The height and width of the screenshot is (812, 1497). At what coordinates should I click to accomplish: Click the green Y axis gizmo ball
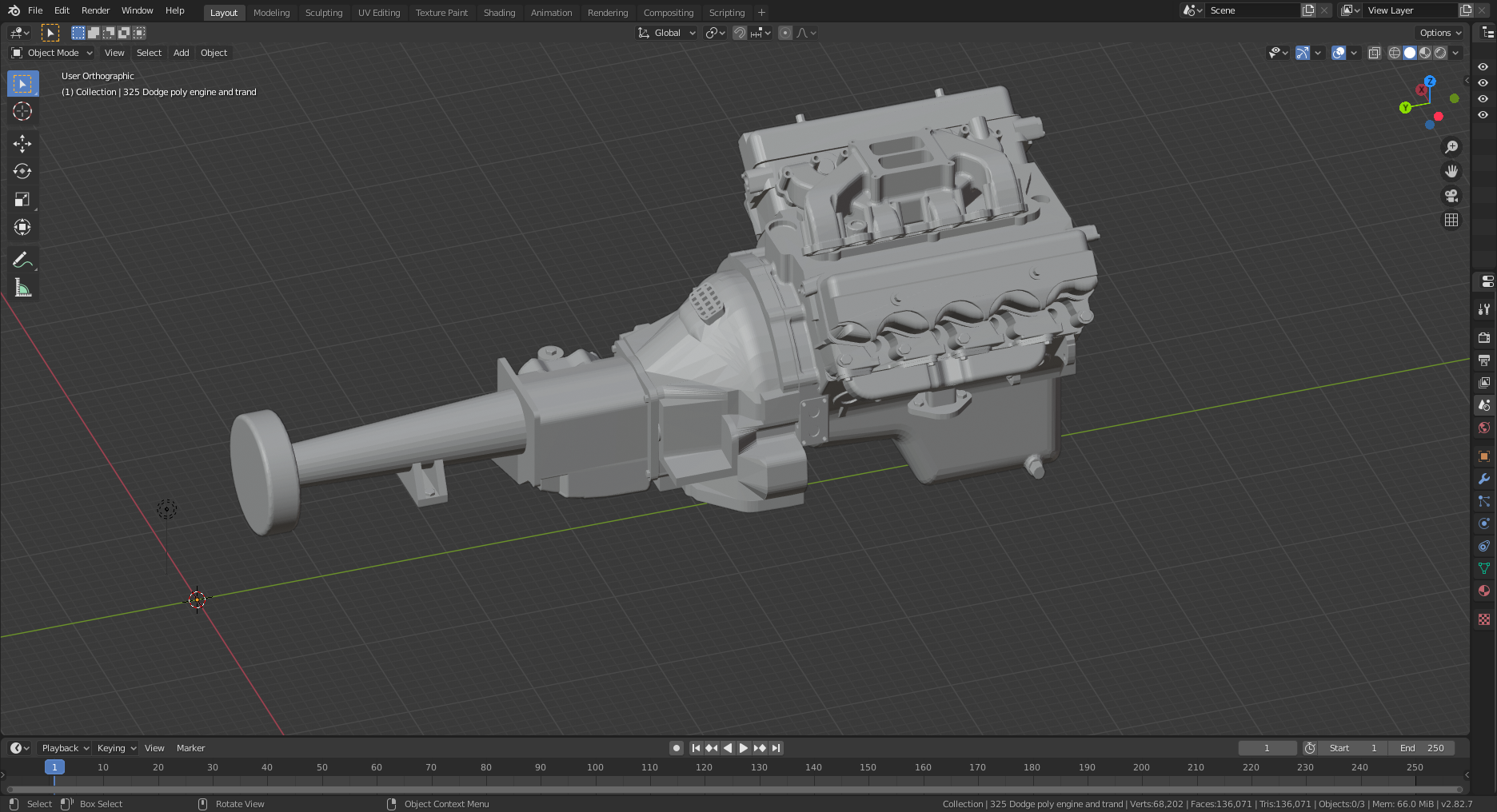(x=1405, y=107)
